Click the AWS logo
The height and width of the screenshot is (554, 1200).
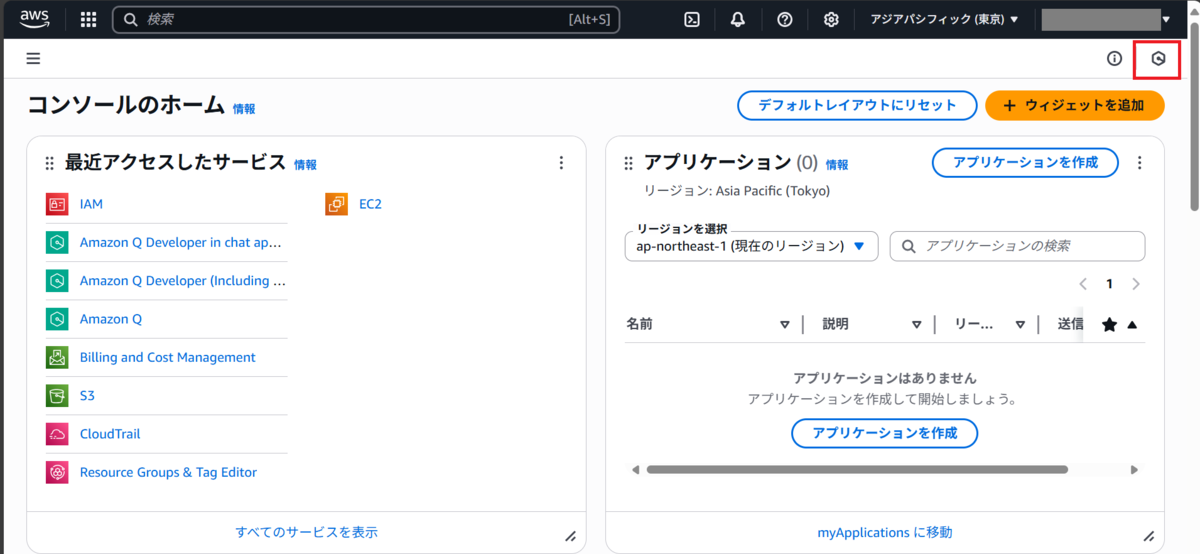click(35, 19)
